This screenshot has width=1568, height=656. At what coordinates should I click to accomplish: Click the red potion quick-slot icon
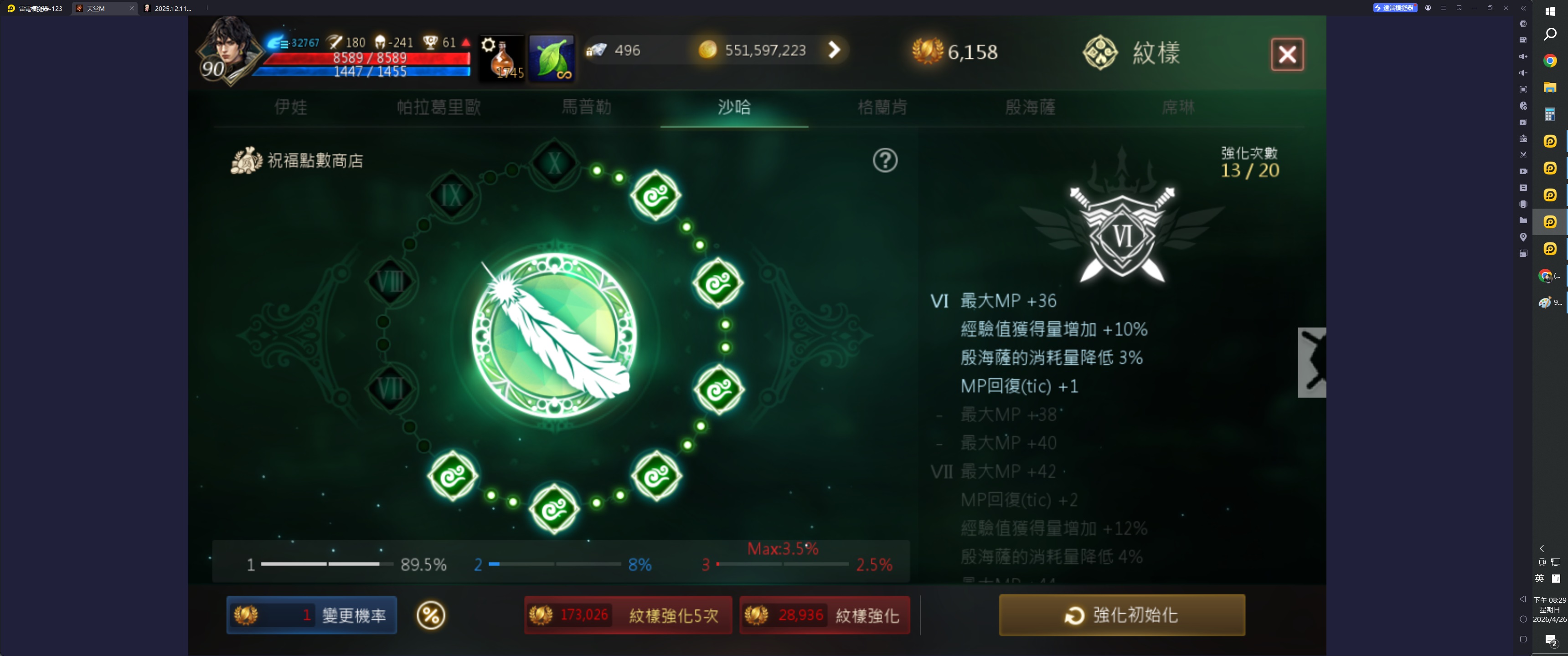coord(501,59)
